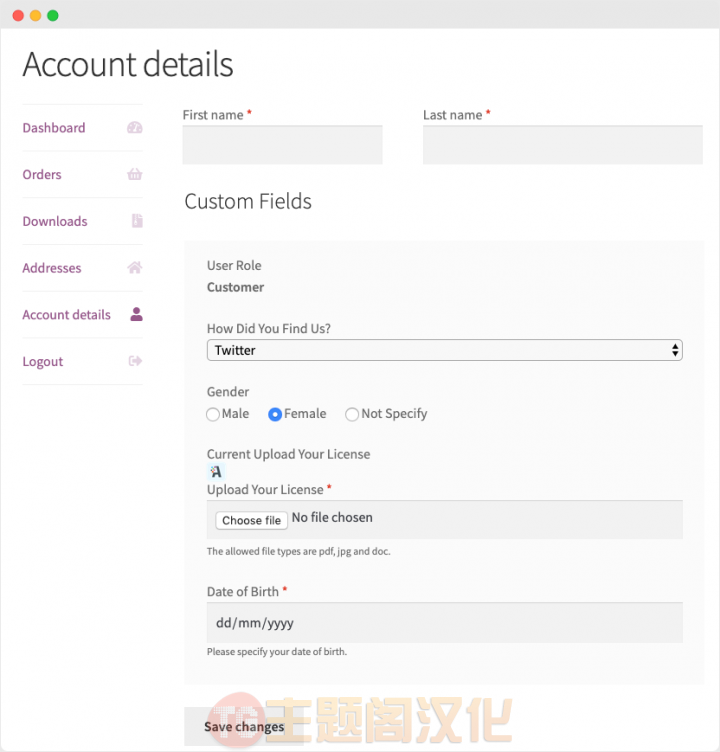Click the Custom Fields heading

(x=248, y=201)
